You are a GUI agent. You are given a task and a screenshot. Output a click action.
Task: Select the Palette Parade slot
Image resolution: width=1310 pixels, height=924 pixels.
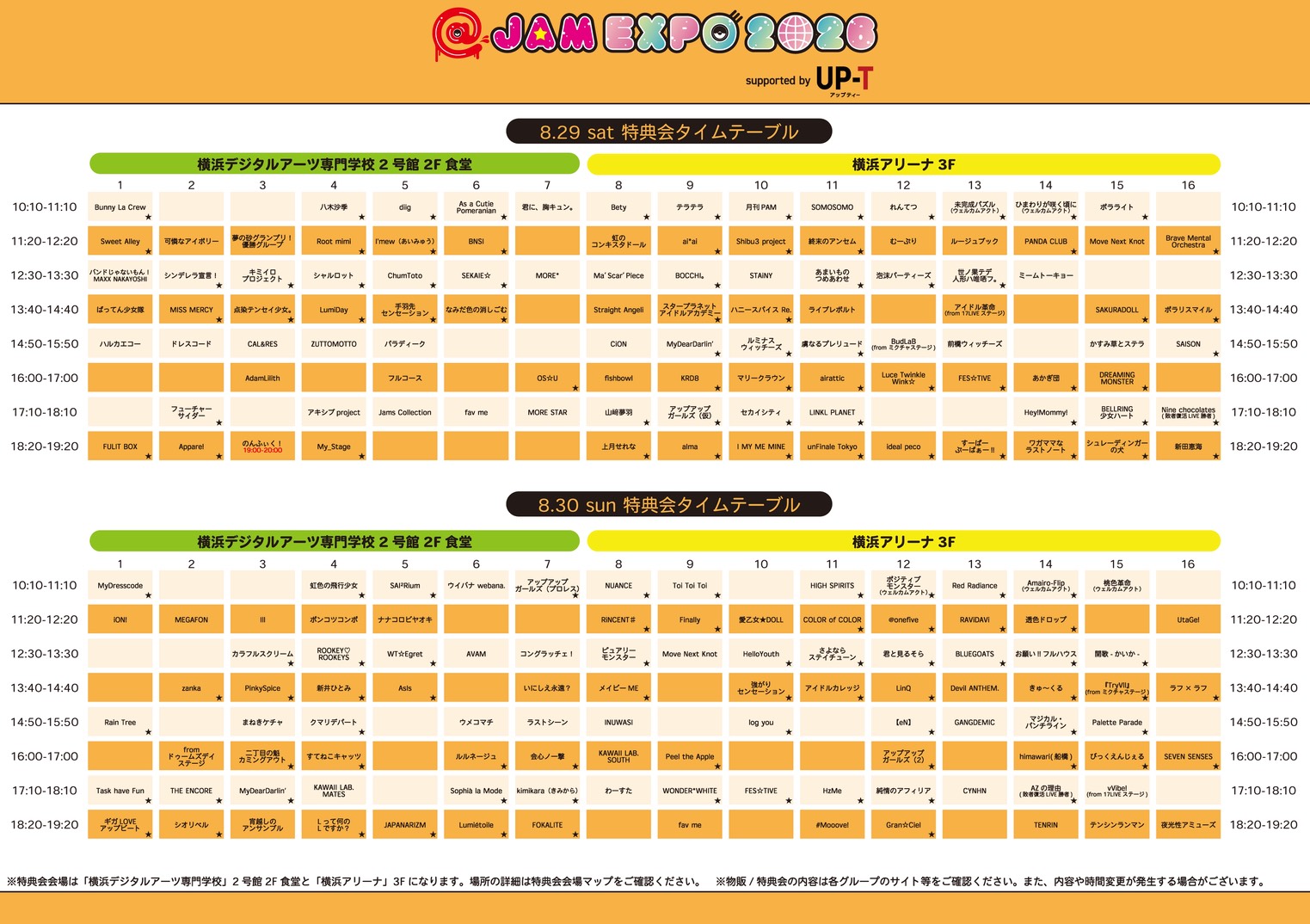pos(1117,723)
